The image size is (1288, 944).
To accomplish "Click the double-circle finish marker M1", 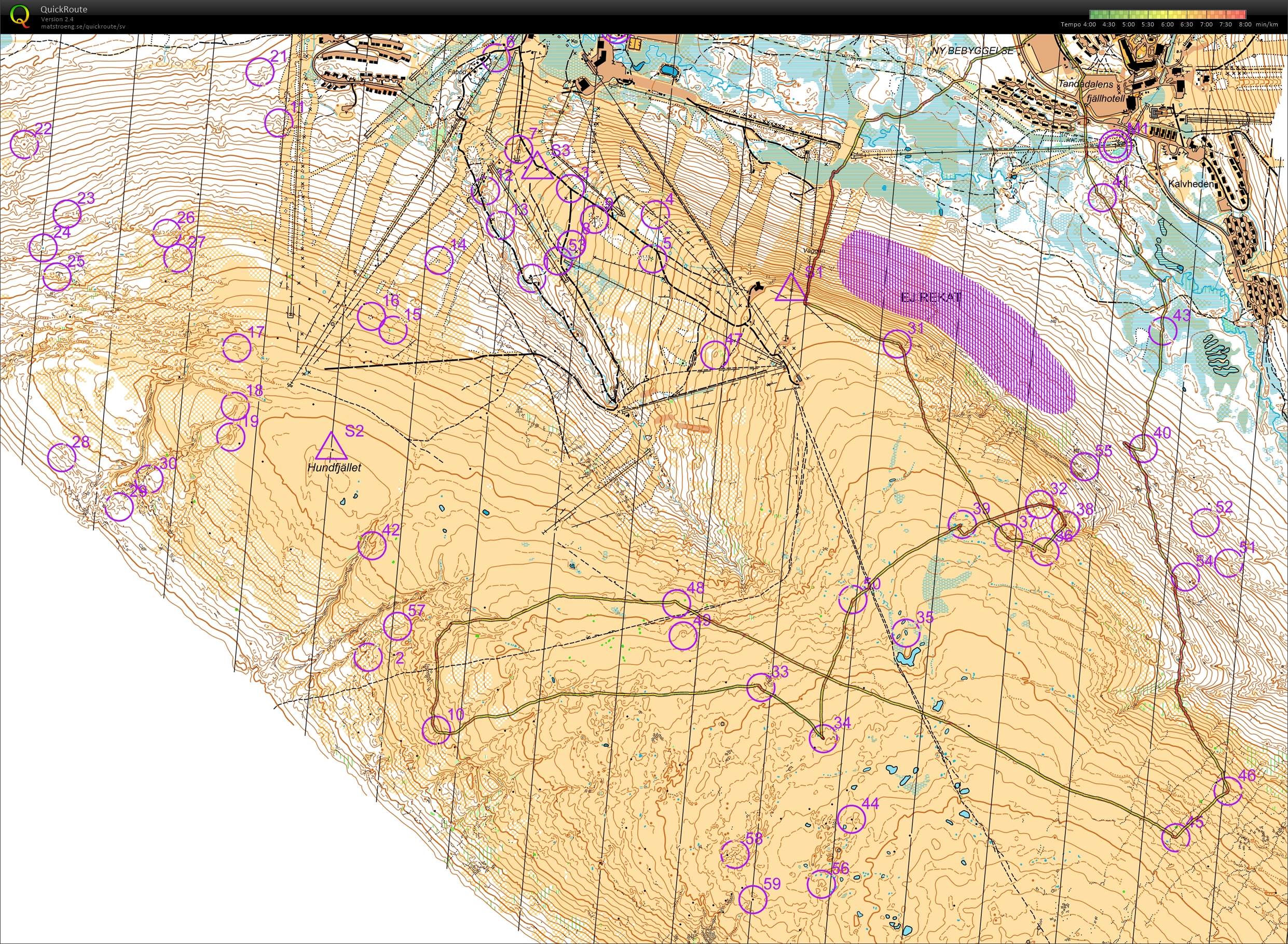I will [x=1116, y=146].
